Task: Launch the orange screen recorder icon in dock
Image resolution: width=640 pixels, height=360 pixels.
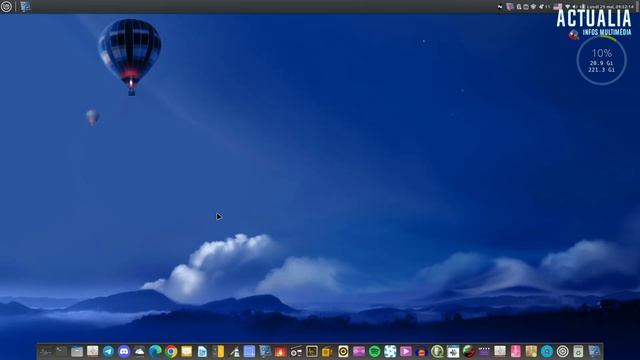Action: point(327,351)
